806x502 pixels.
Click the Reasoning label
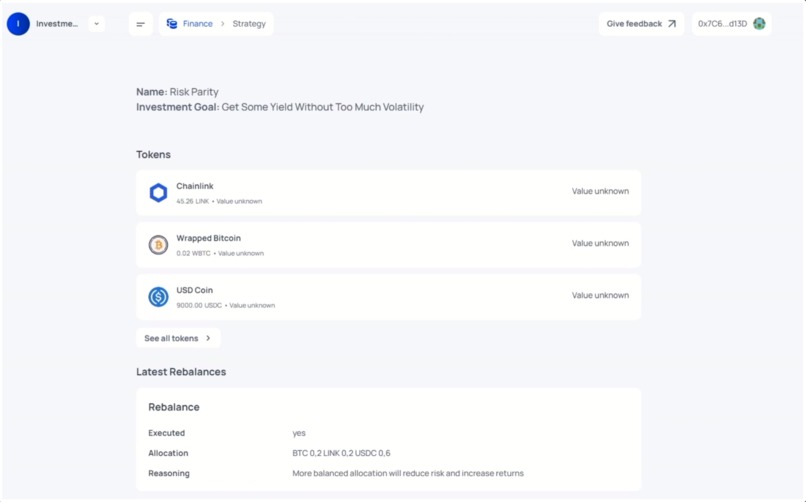169,473
